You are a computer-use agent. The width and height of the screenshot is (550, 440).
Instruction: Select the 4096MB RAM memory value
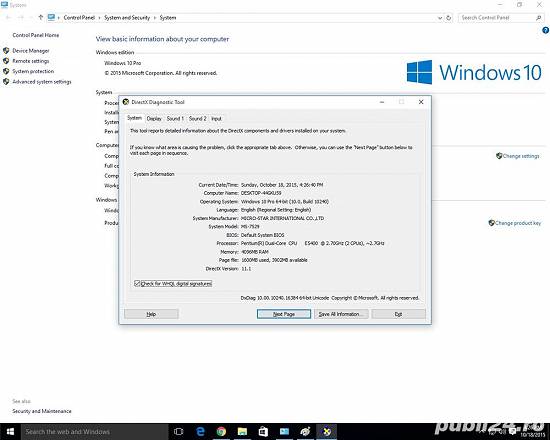click(254, 252)
